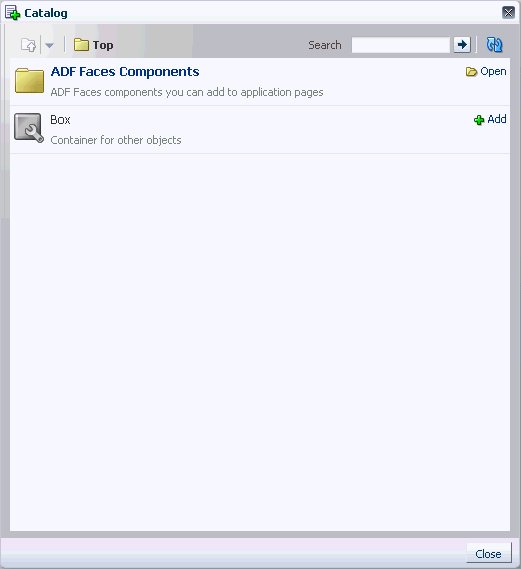Click the Box component wrench icon

(29, 128)
